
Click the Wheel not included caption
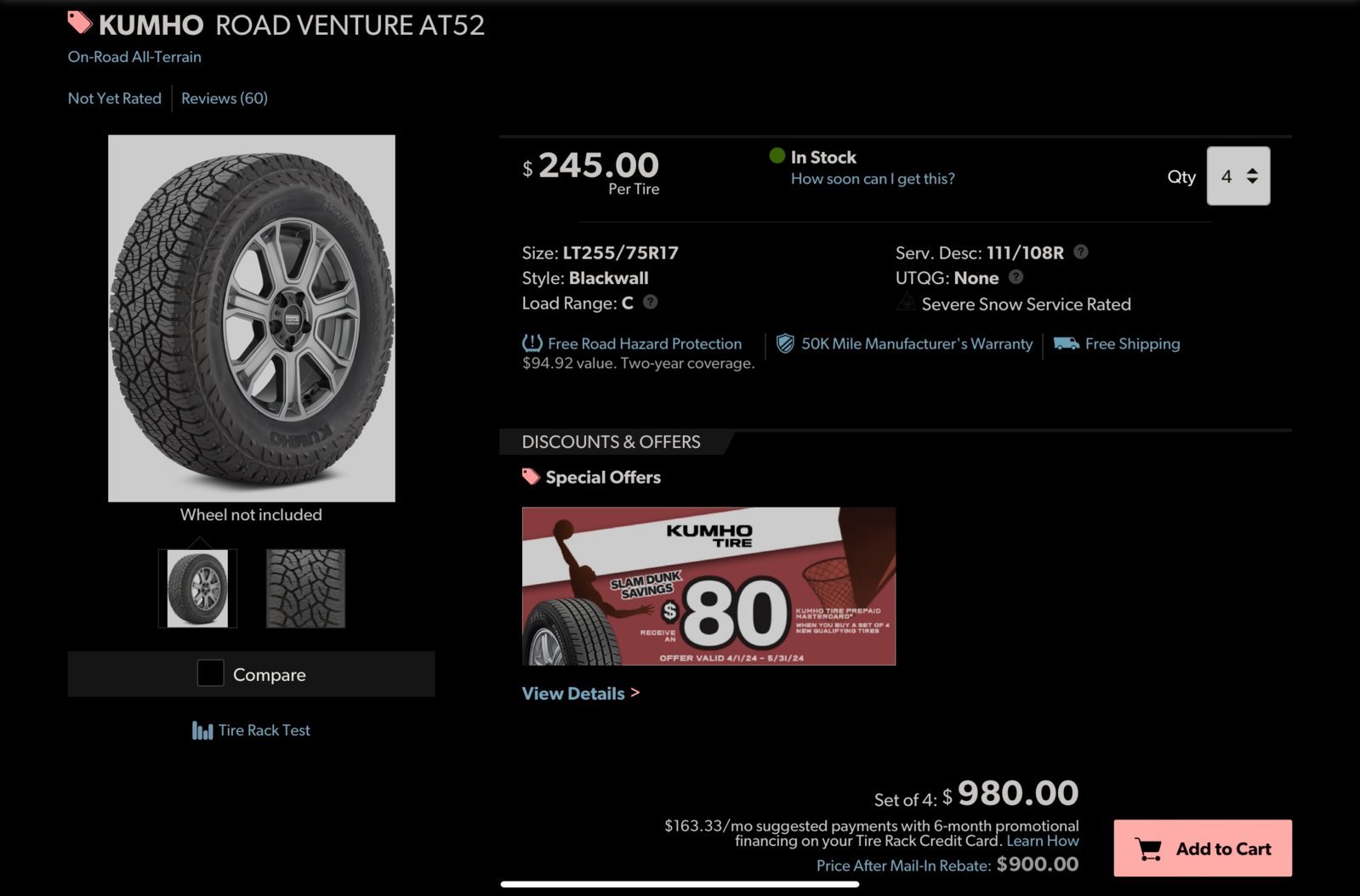coord(251,514)
